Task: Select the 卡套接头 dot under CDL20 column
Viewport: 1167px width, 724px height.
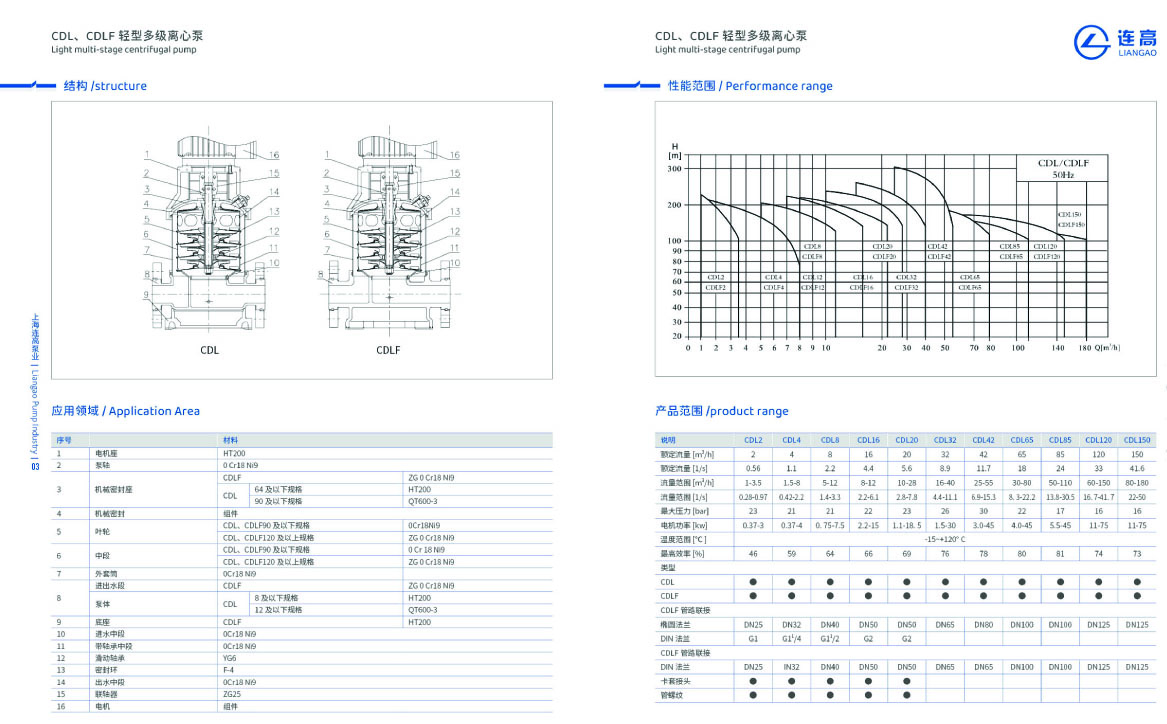Action: pyautogui.click(x=907, y=680)
